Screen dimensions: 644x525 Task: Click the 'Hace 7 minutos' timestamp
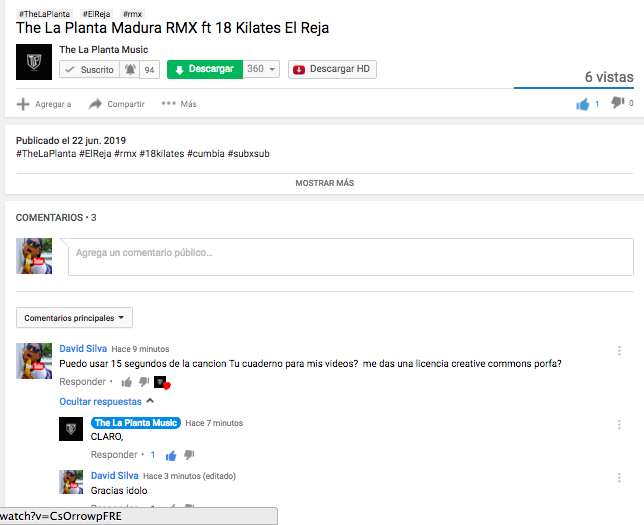214,423
